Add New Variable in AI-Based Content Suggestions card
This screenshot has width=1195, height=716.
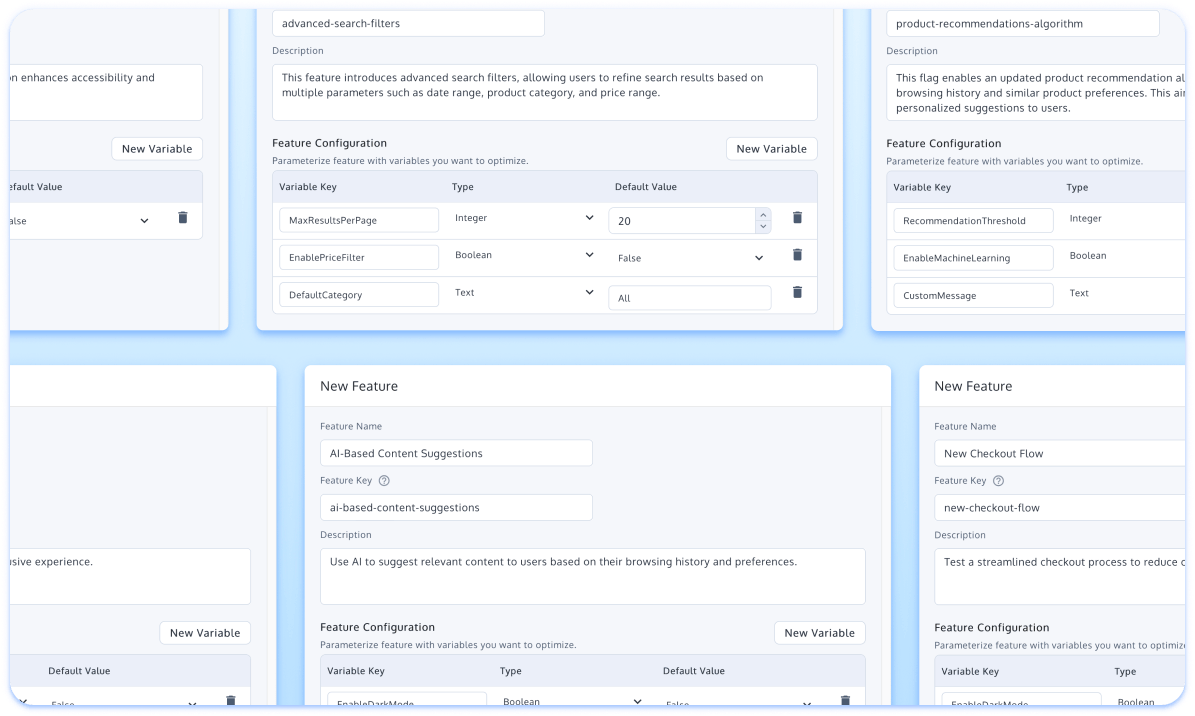(819, 633)
